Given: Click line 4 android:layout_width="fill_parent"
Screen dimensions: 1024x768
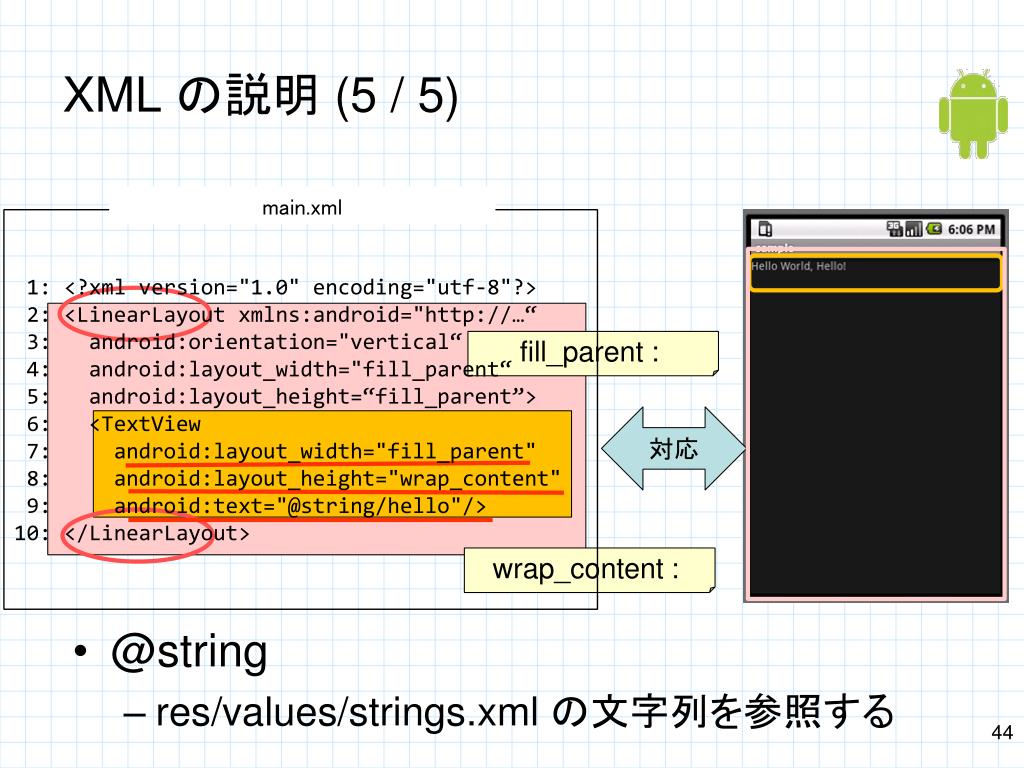Looking at the screenshot, I should point(300,370).
